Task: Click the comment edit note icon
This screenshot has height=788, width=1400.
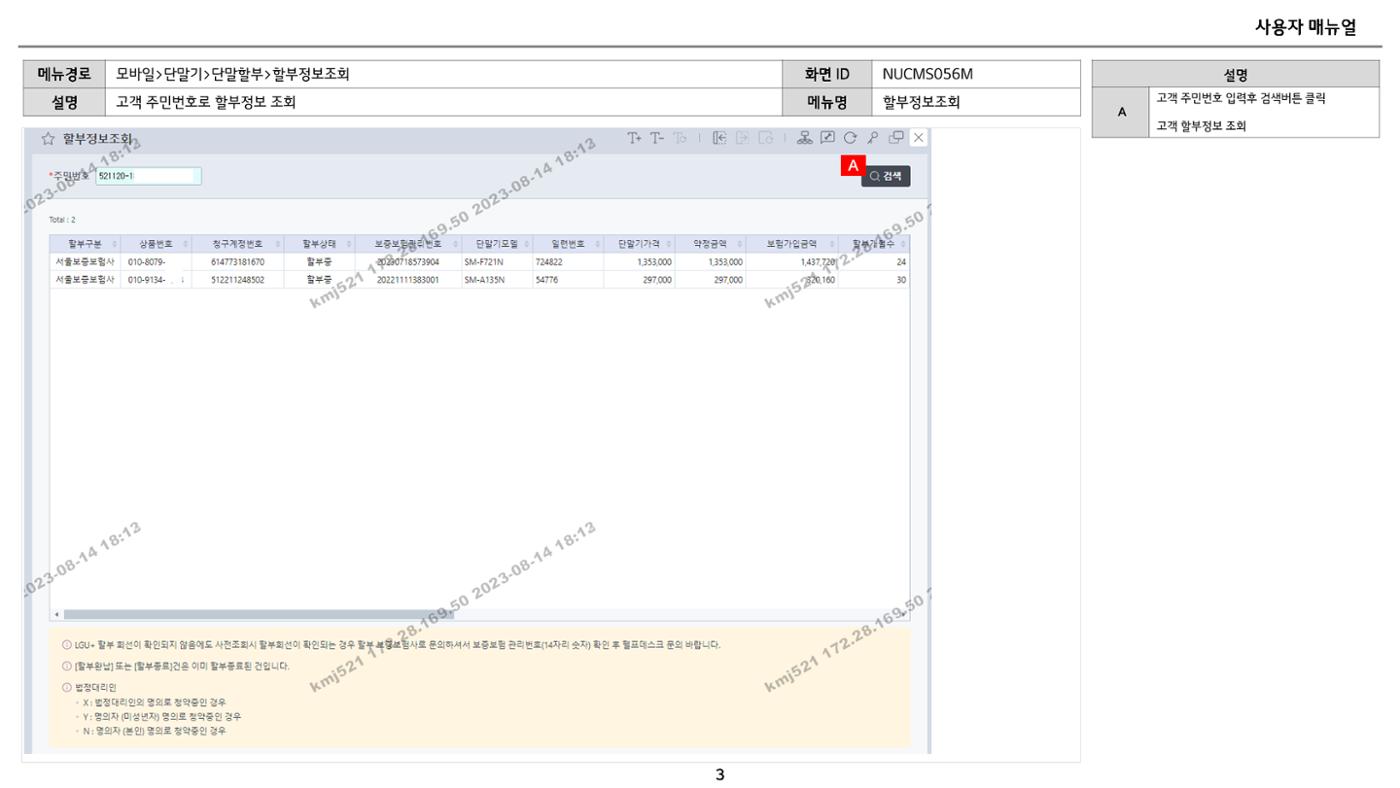Action: [827, 138]
